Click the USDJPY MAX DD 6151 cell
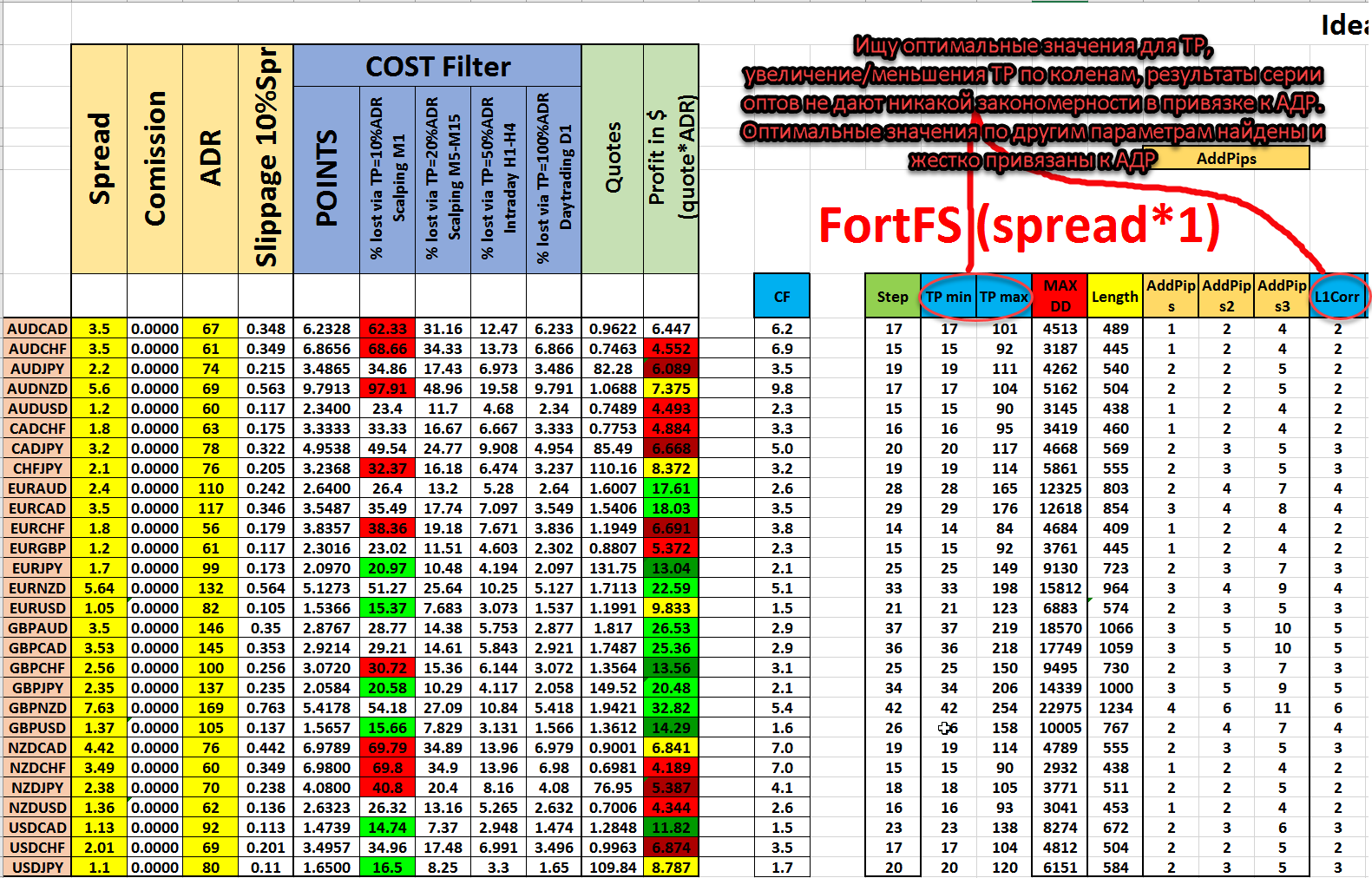This screenshot has width=1372, height=878. (1060, 868)
